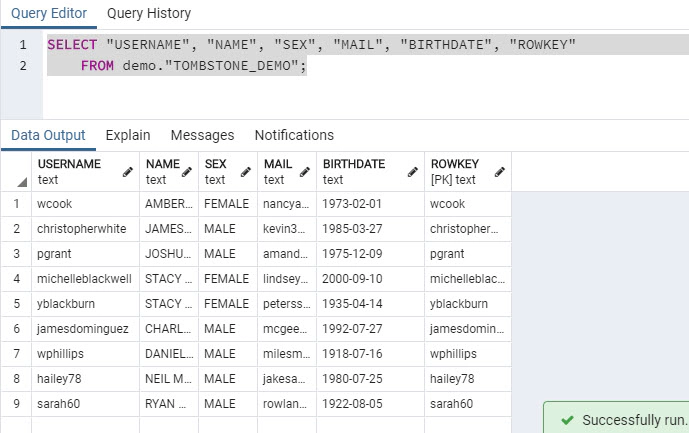Click the 'michelleblackwell' username cell
Viewport: 689px width, 433px height.
coord(86,279)
